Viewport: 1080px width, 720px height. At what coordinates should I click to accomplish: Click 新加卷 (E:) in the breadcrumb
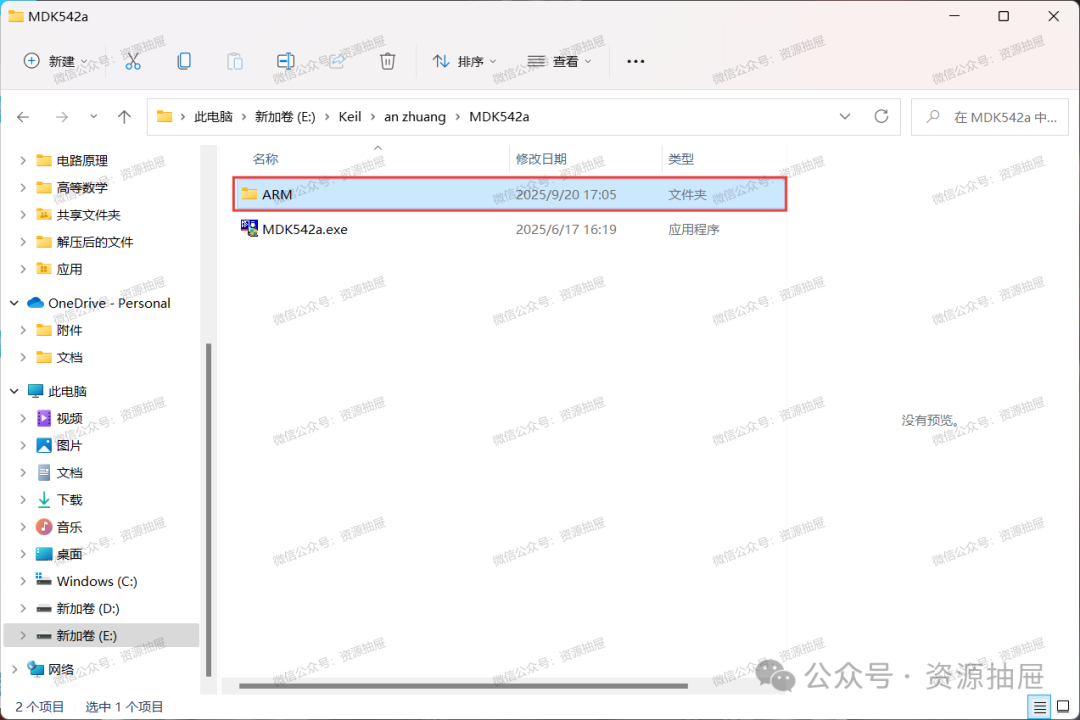click(285, 116)
